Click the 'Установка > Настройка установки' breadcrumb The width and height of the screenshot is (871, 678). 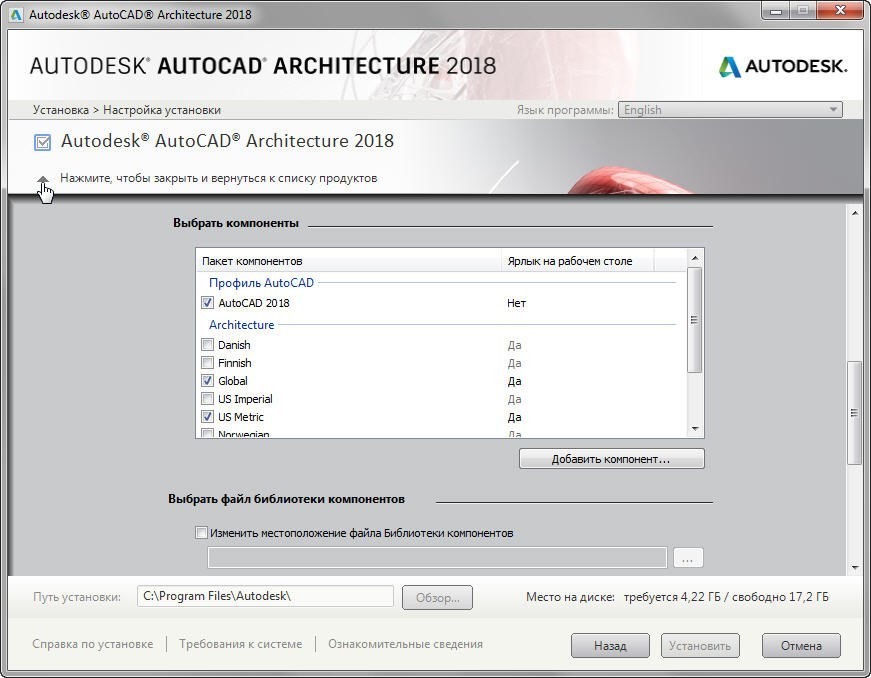point(127,110)
